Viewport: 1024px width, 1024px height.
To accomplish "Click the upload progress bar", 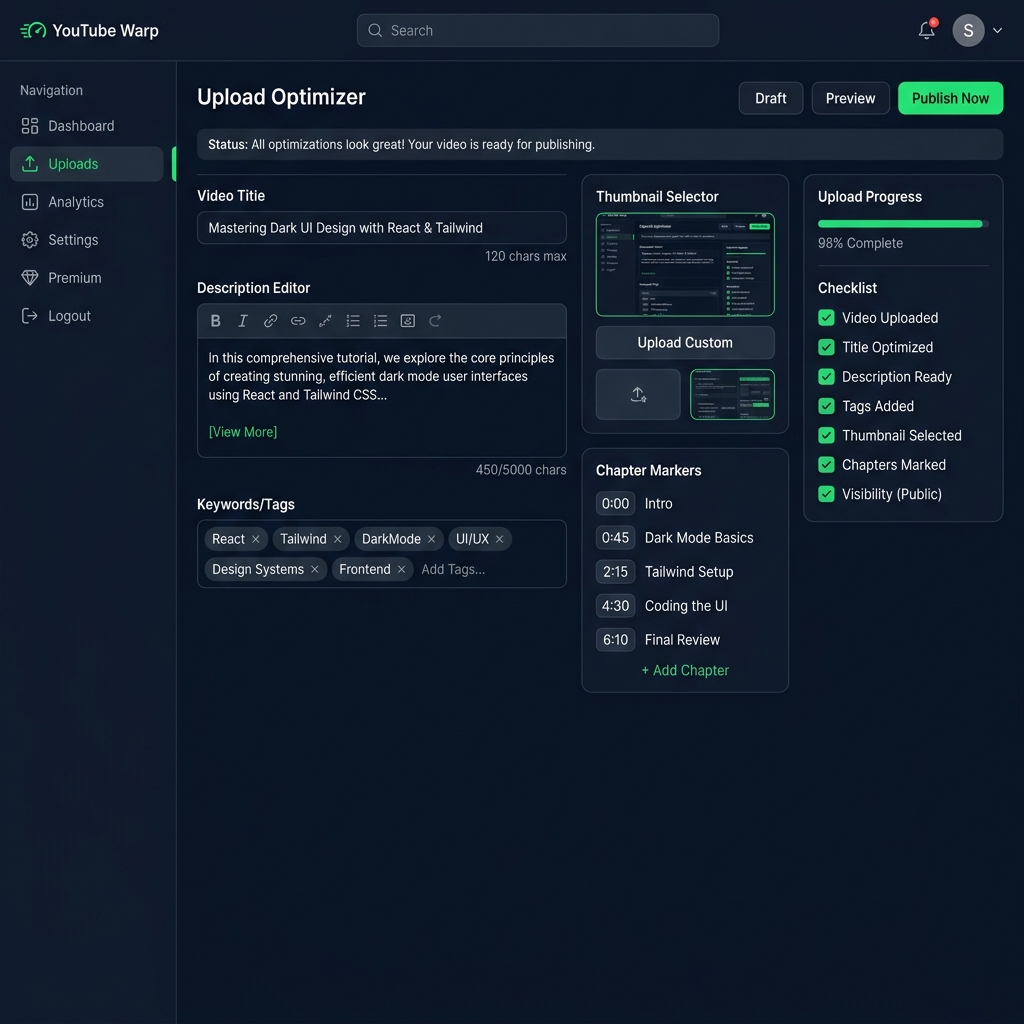I will [x=903, y=224].
